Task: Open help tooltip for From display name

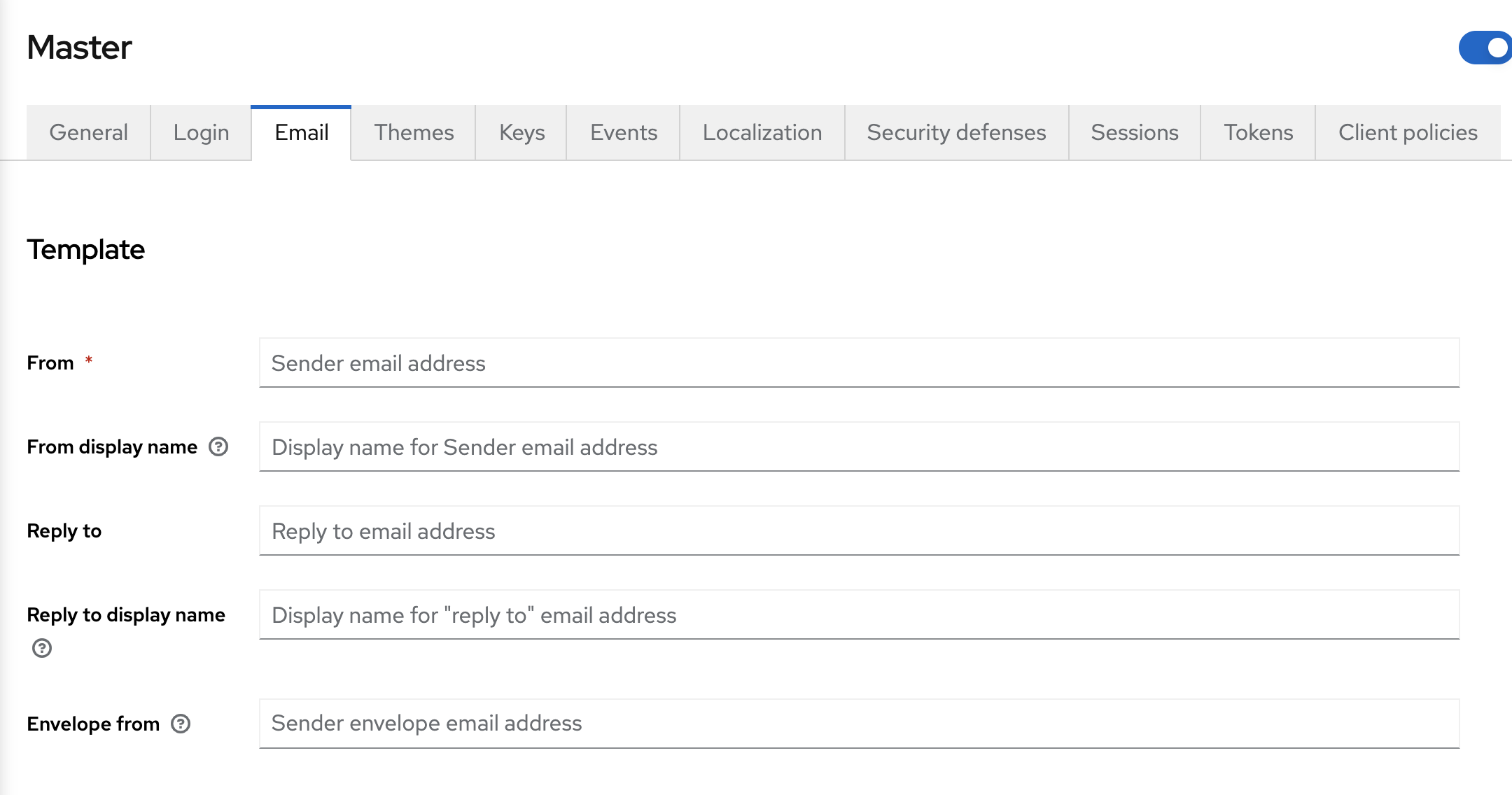Action: point(218,447)
